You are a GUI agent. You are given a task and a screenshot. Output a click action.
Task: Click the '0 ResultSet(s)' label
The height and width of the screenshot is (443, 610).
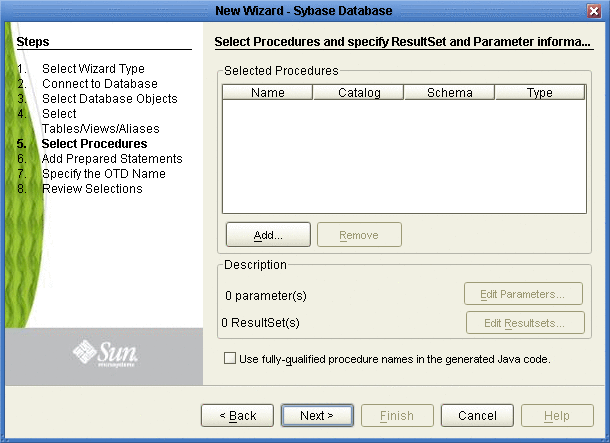click(260, 322)
